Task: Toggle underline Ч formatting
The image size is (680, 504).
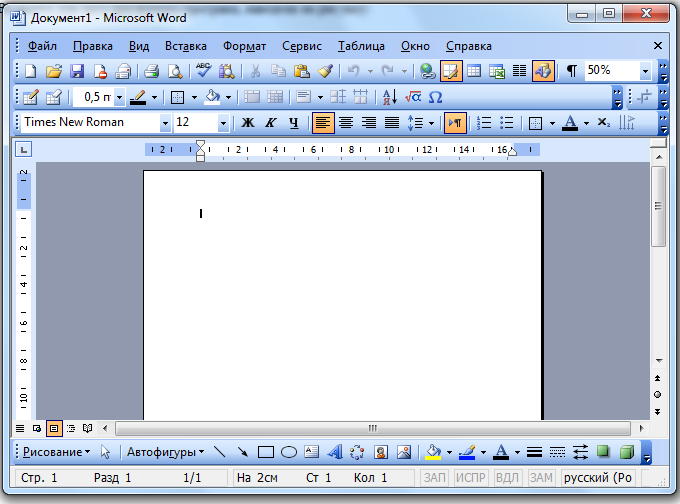Action: (294, 123)
